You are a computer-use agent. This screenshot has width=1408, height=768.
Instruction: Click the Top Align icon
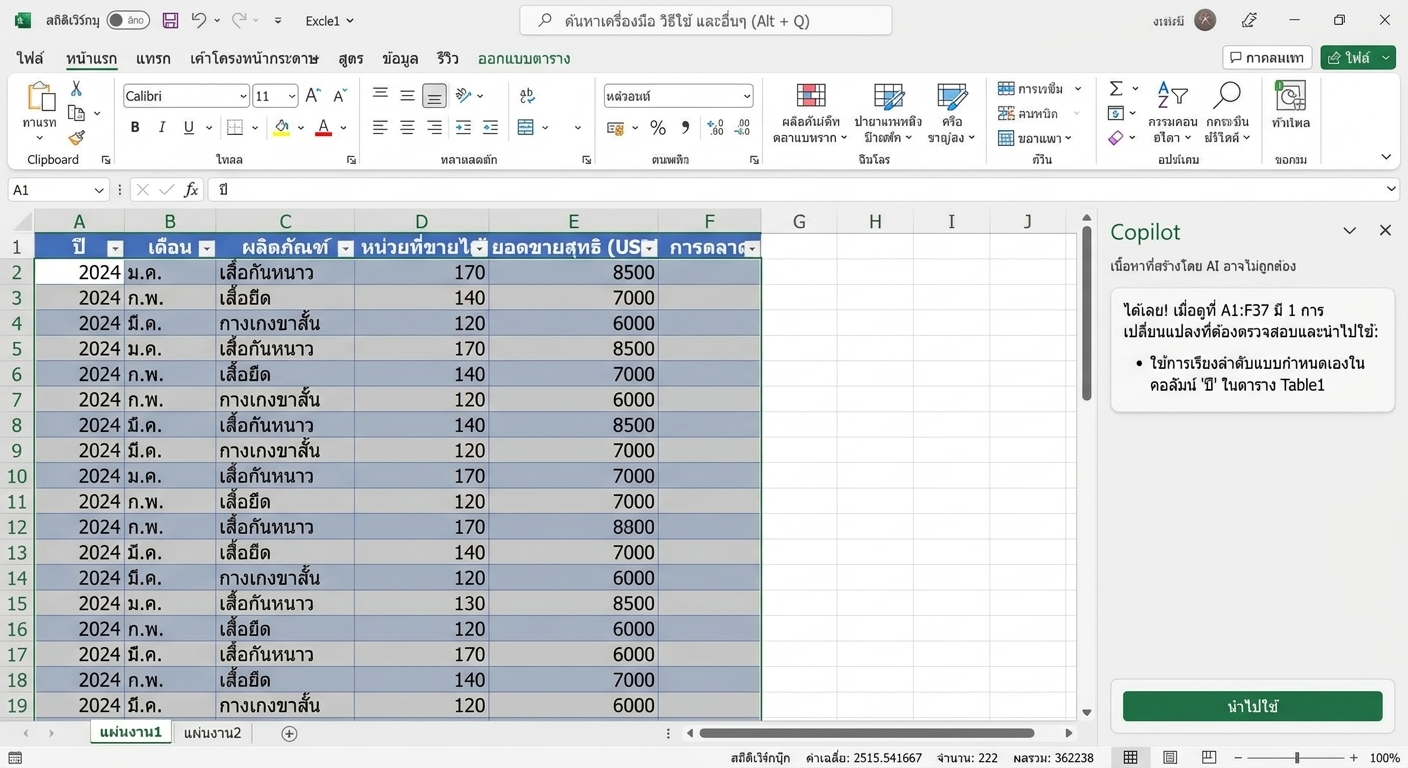tap(380, 95)
